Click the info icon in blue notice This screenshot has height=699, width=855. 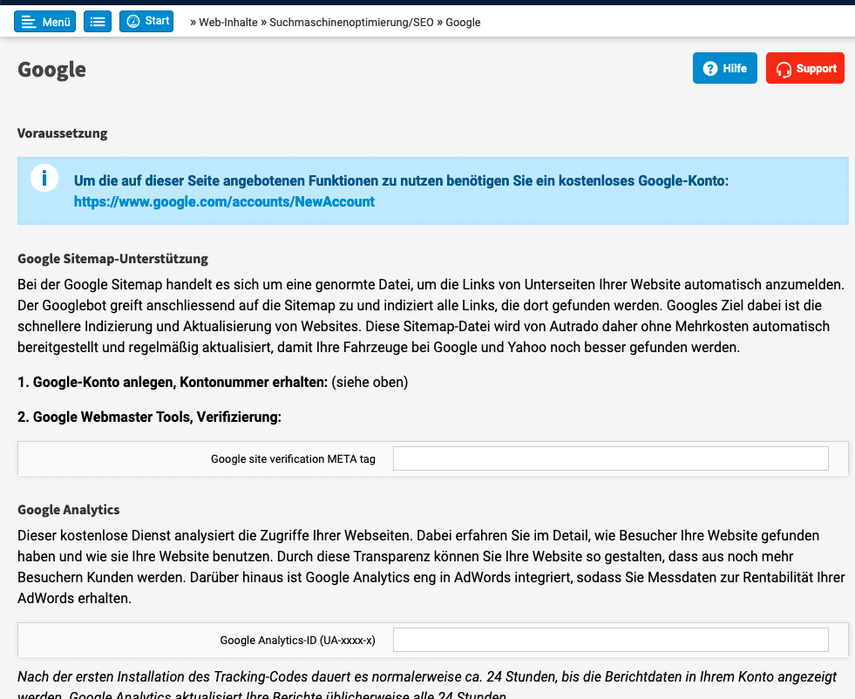click(44, 179)
